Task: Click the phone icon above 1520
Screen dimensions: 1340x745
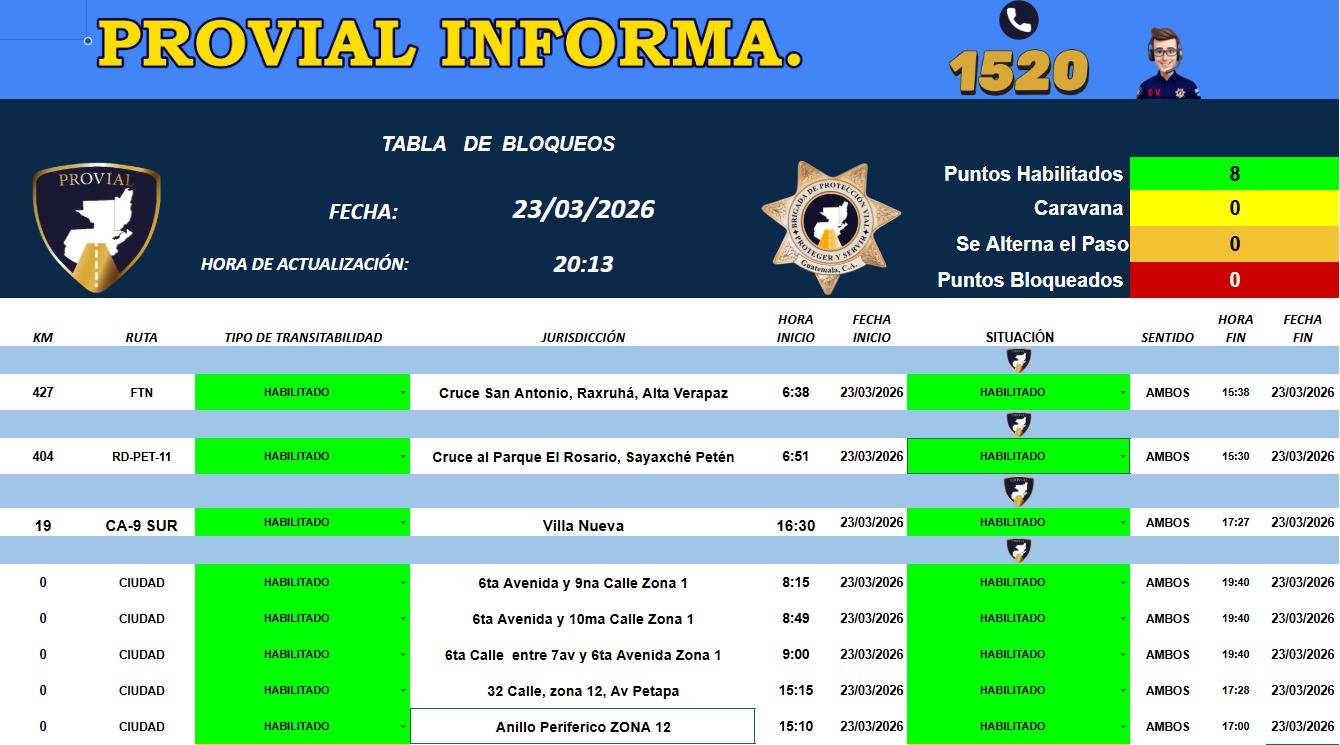Action: [x=1018, y=19]
